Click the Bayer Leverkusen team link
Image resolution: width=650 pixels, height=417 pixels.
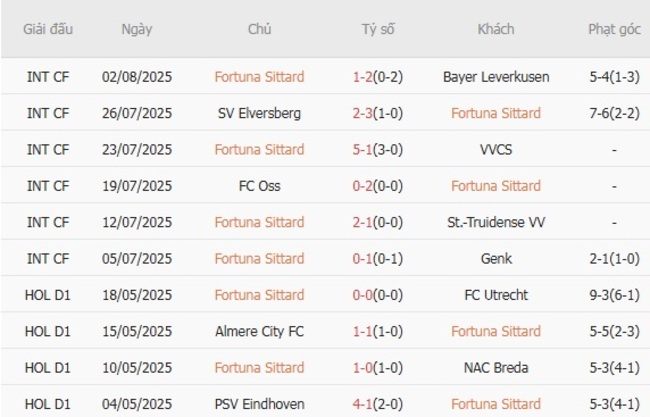coord(495,77)
